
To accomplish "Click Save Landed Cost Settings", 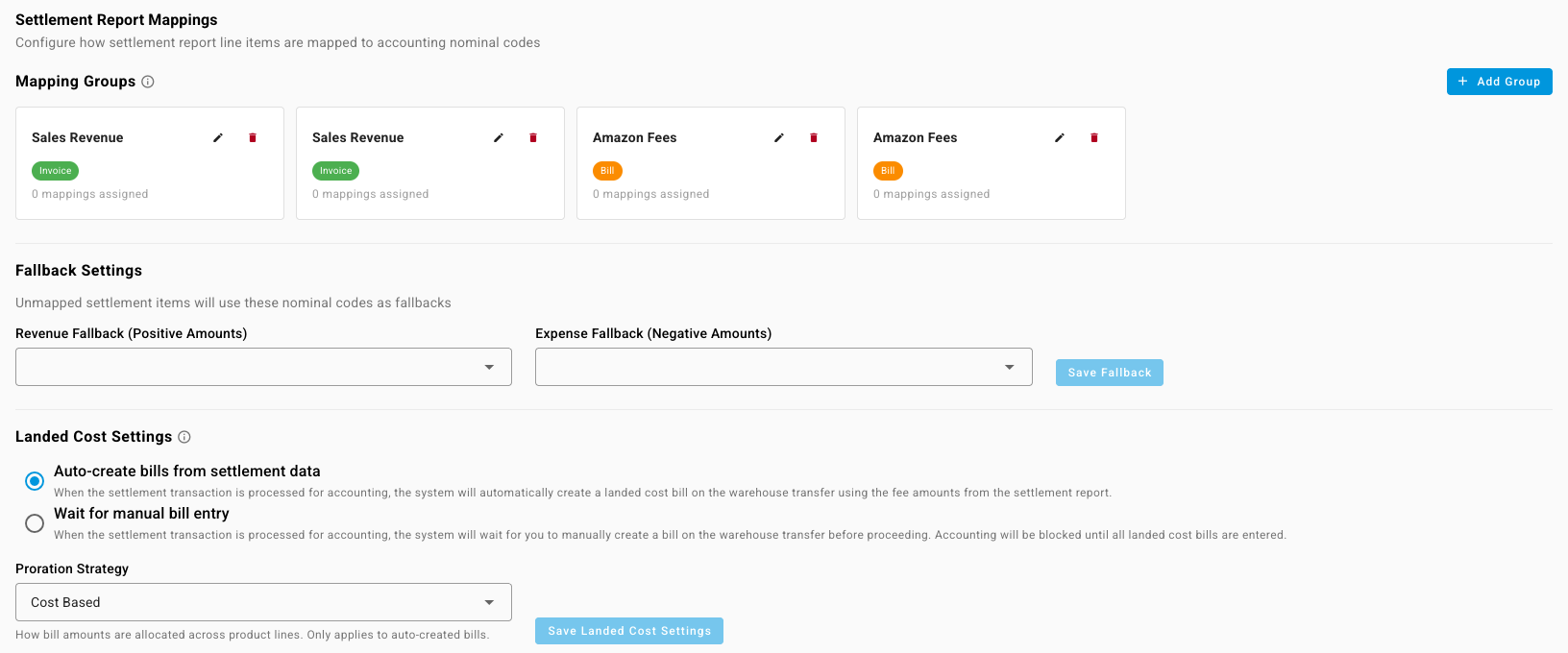I will click(x=629, y=631).
